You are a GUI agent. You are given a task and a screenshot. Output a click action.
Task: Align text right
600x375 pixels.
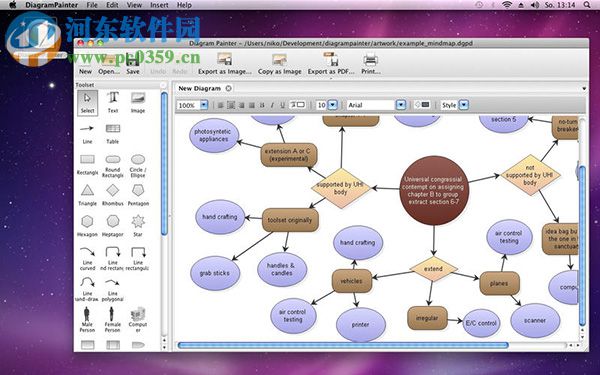pos(241,105)
